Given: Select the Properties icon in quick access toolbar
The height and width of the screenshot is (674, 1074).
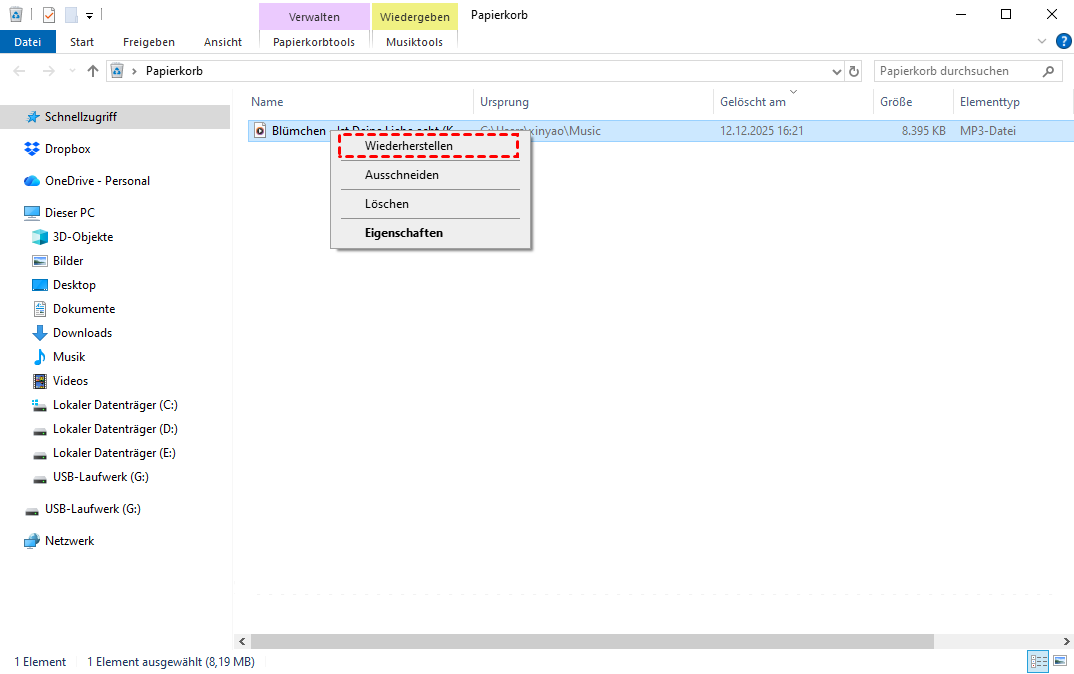Looking at the screenshot, I should (x=49, y=15).
